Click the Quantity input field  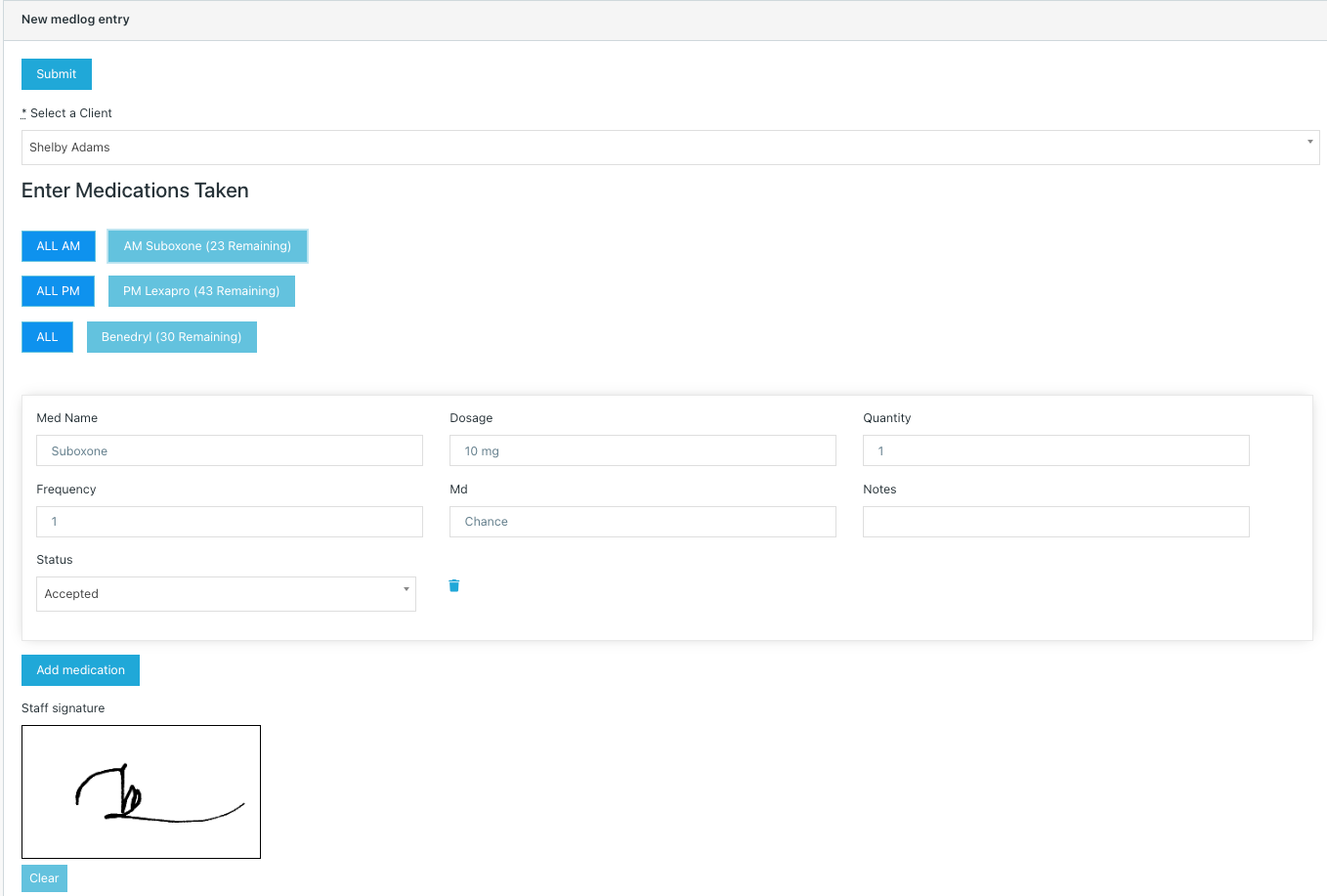click(x=1056, y=450)
